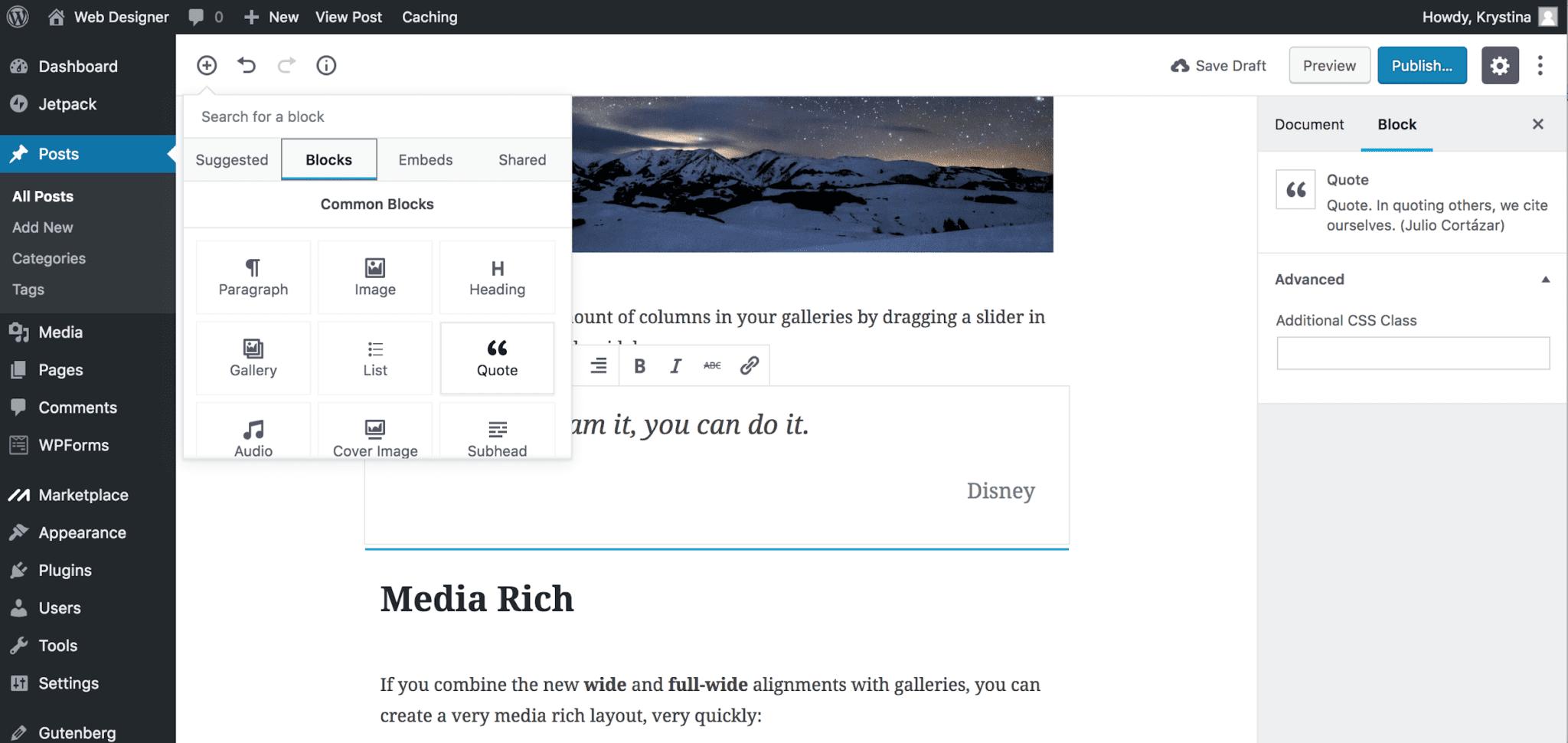The width and height of the screenshot is (1568, 743).
Task: Open the content structure info icon
Action: pos(326,66)
